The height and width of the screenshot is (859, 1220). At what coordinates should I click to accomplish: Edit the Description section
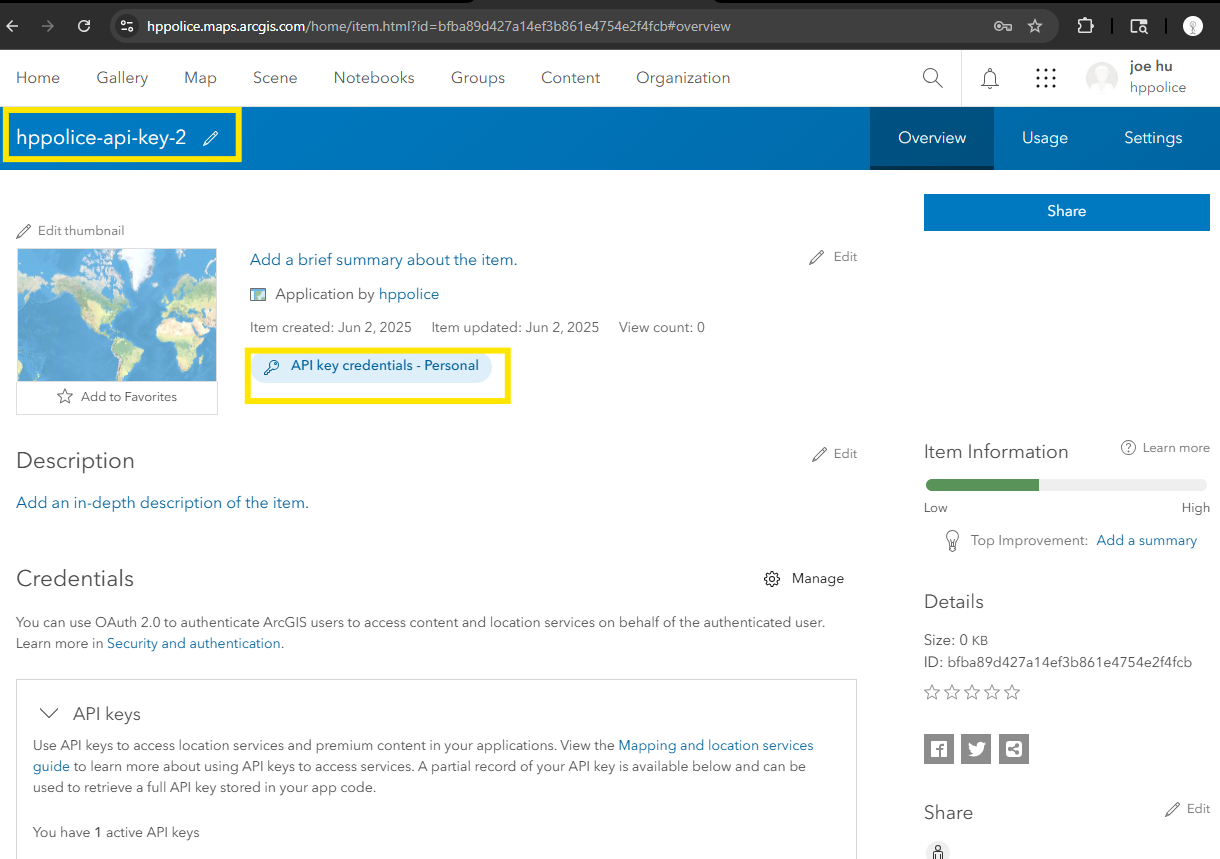point(833,454)
